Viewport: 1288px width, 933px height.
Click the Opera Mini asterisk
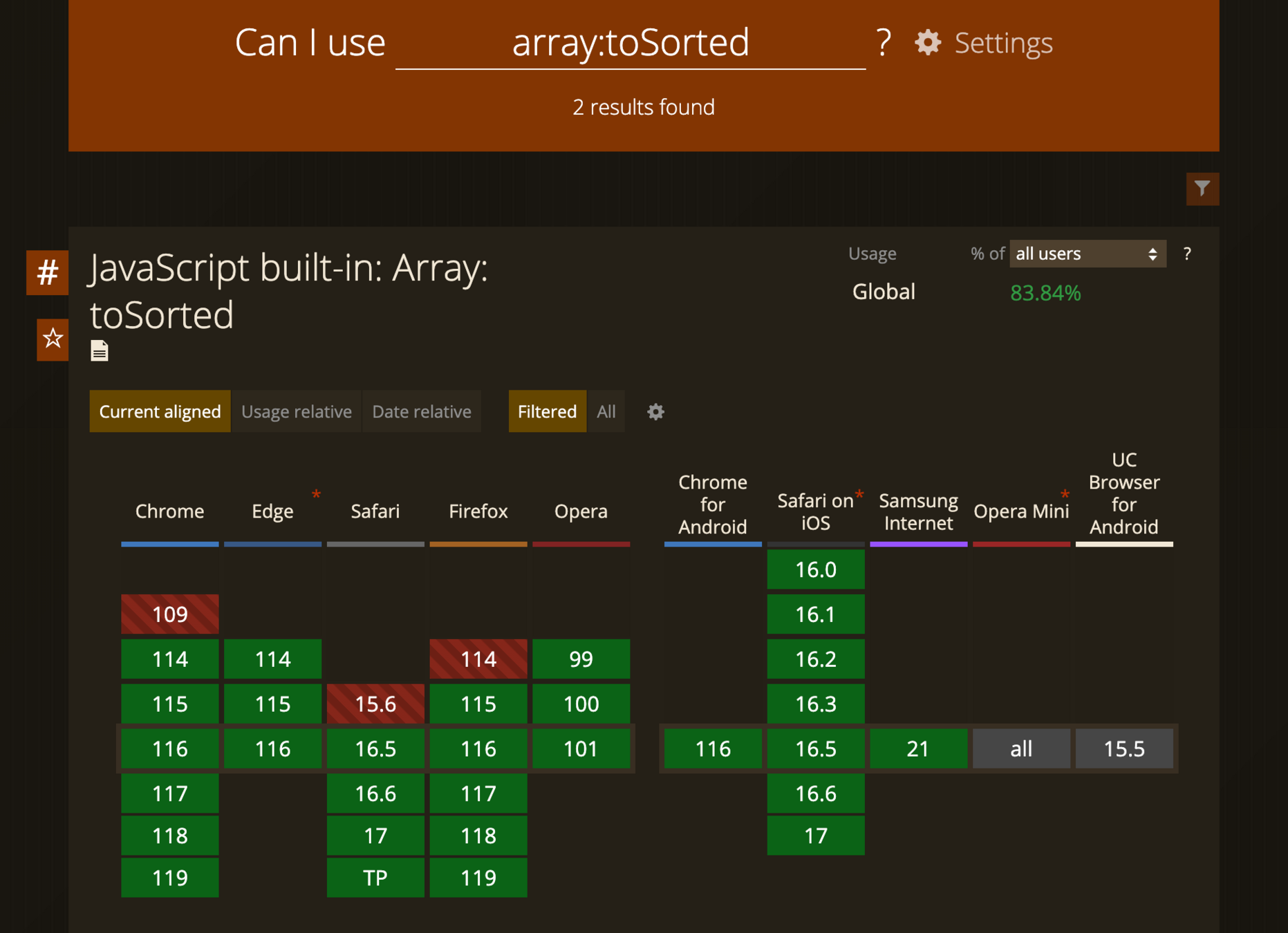pyautogui.click(x=1065, y=495)
